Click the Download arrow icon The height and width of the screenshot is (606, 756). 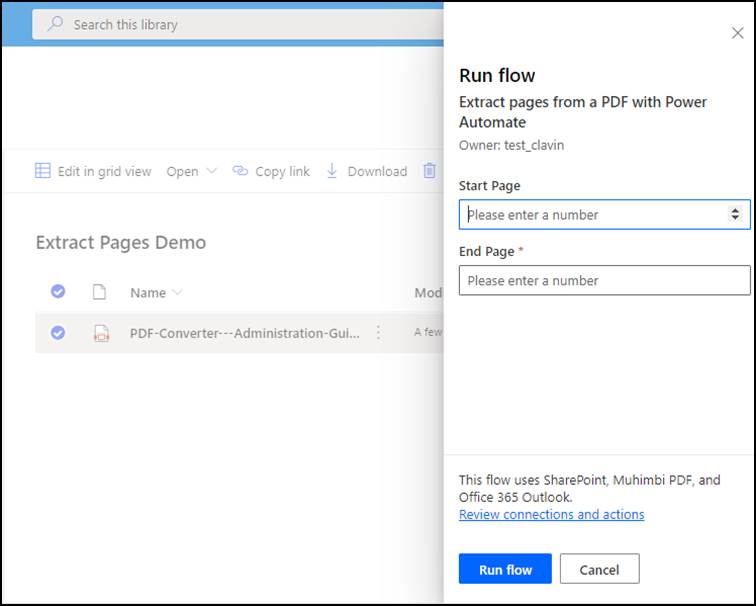pyautogui.click(x=333, y=171)
